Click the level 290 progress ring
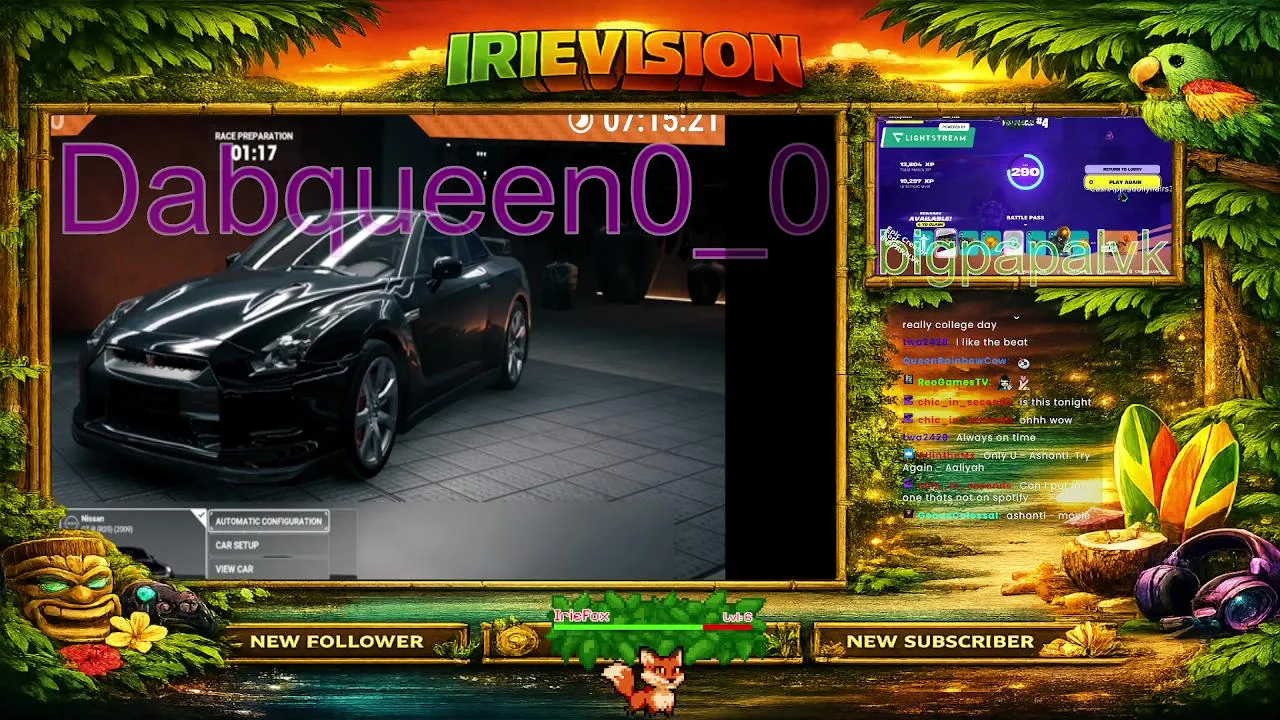This screenshot has width=1280, height=720. point(1024,172)
